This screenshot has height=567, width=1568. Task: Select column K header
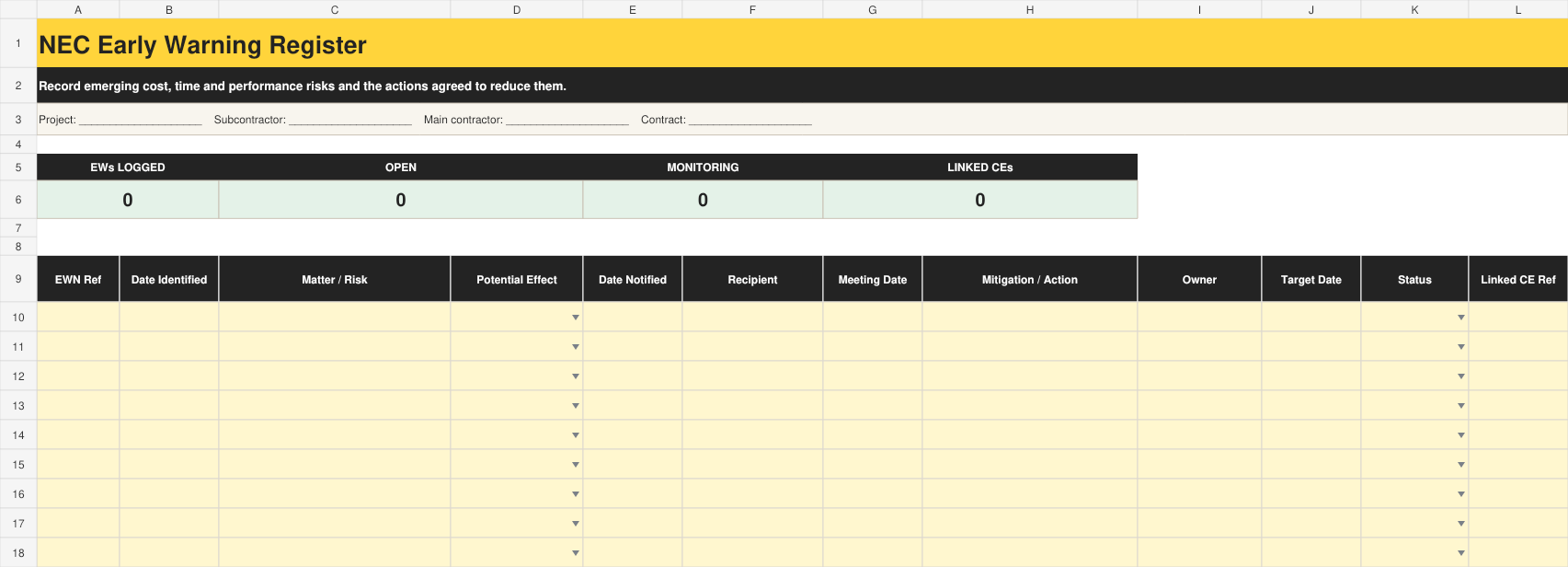[1414, 9]
